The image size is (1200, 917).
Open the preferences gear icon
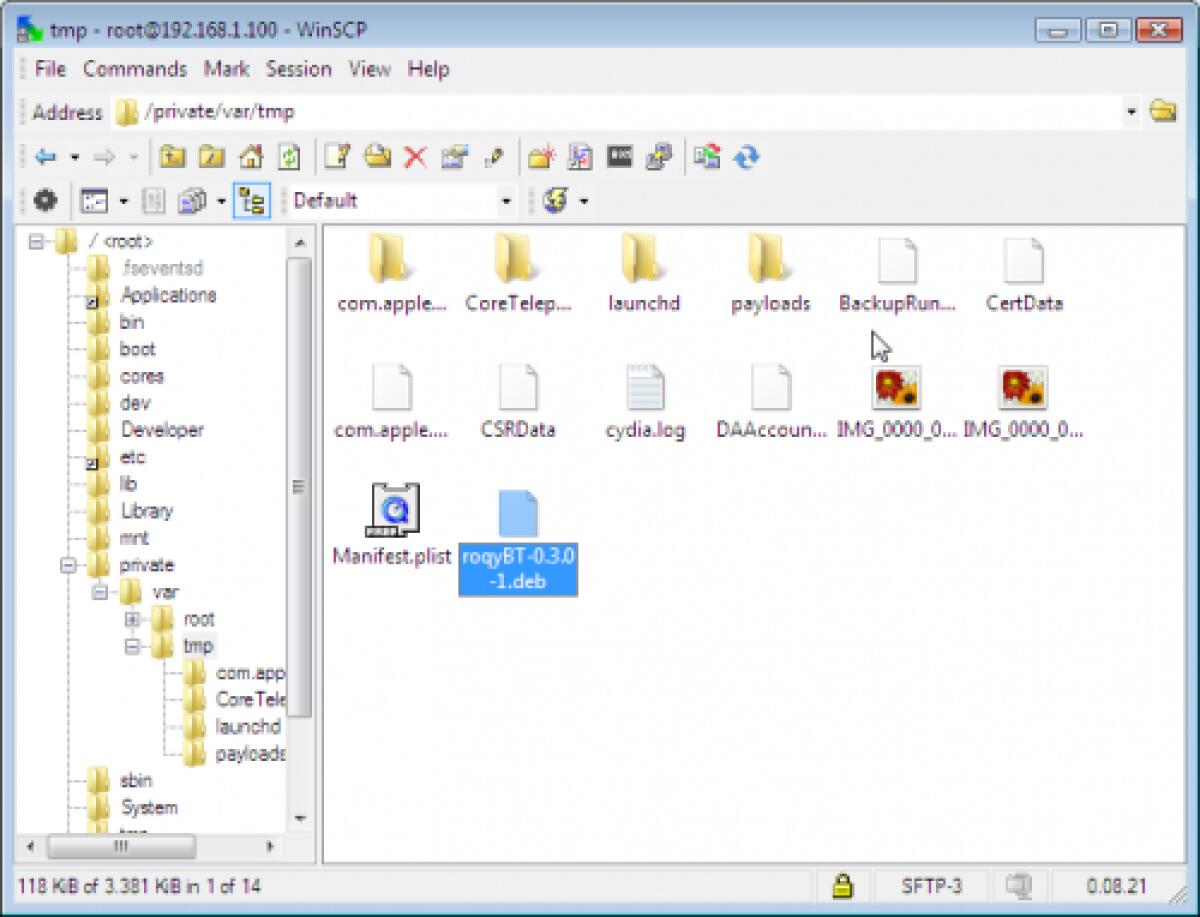point(45,201)
